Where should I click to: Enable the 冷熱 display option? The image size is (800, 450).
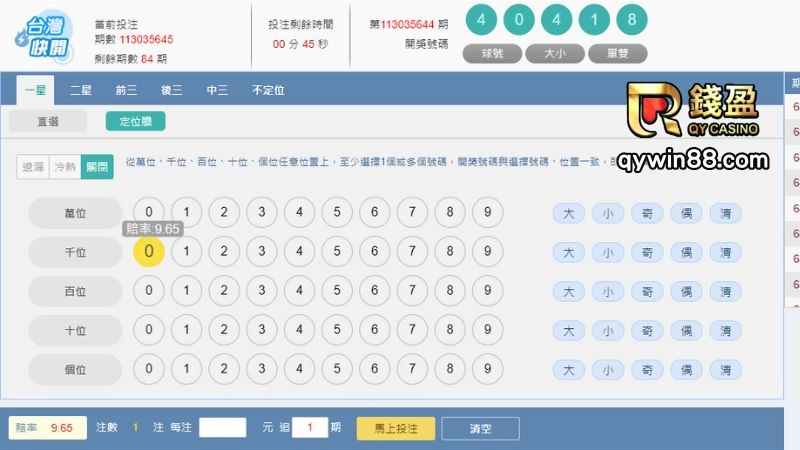65,166
